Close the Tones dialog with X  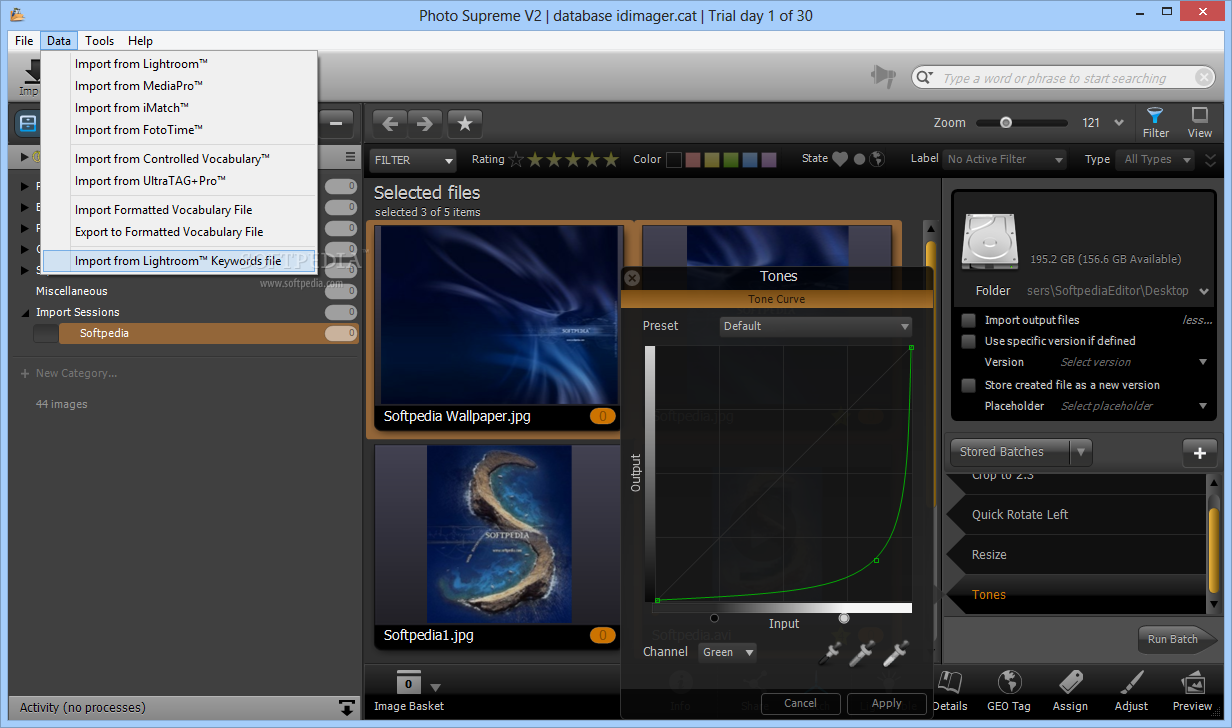click(x=632, y=277)
